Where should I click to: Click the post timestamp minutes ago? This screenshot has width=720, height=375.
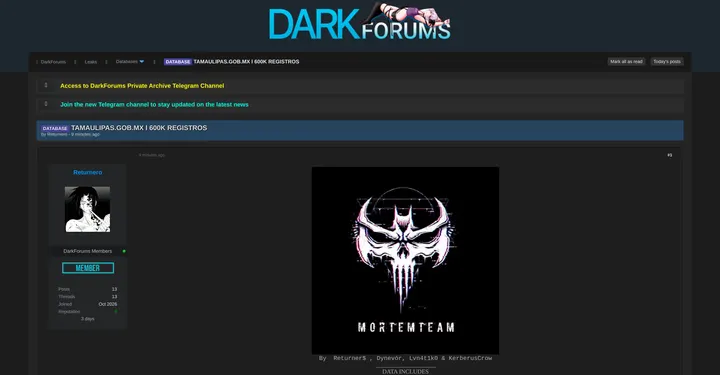152,155
